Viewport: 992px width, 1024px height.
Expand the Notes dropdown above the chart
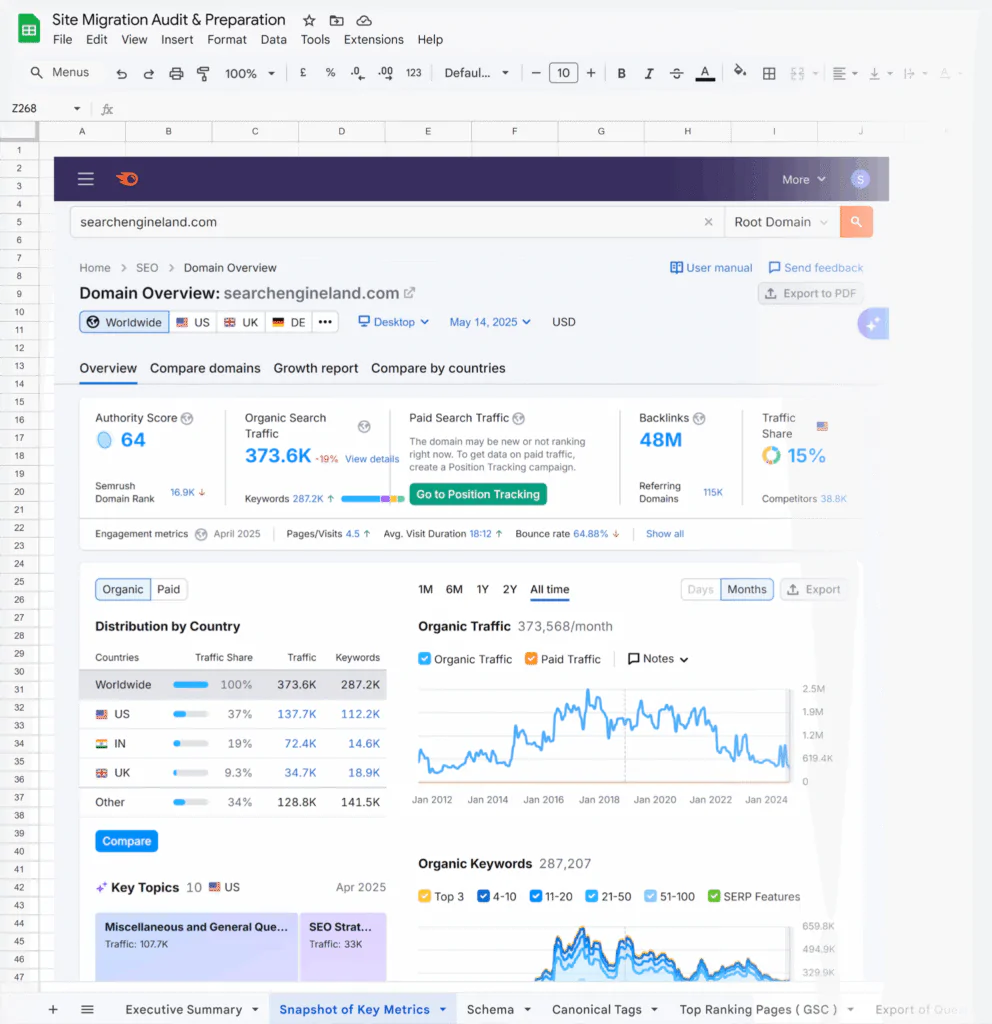click(658, 658)
